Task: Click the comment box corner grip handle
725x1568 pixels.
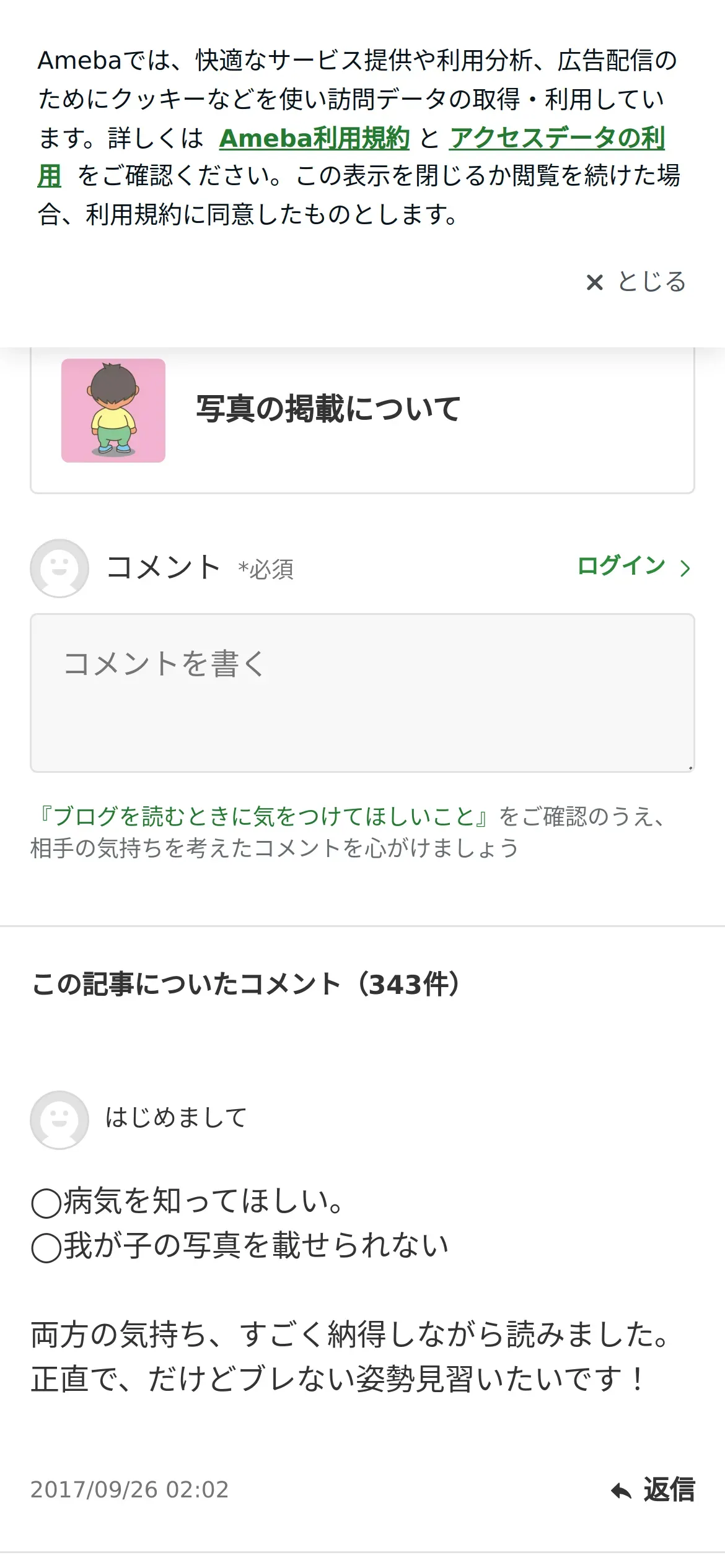Action: tap(690, 767)
